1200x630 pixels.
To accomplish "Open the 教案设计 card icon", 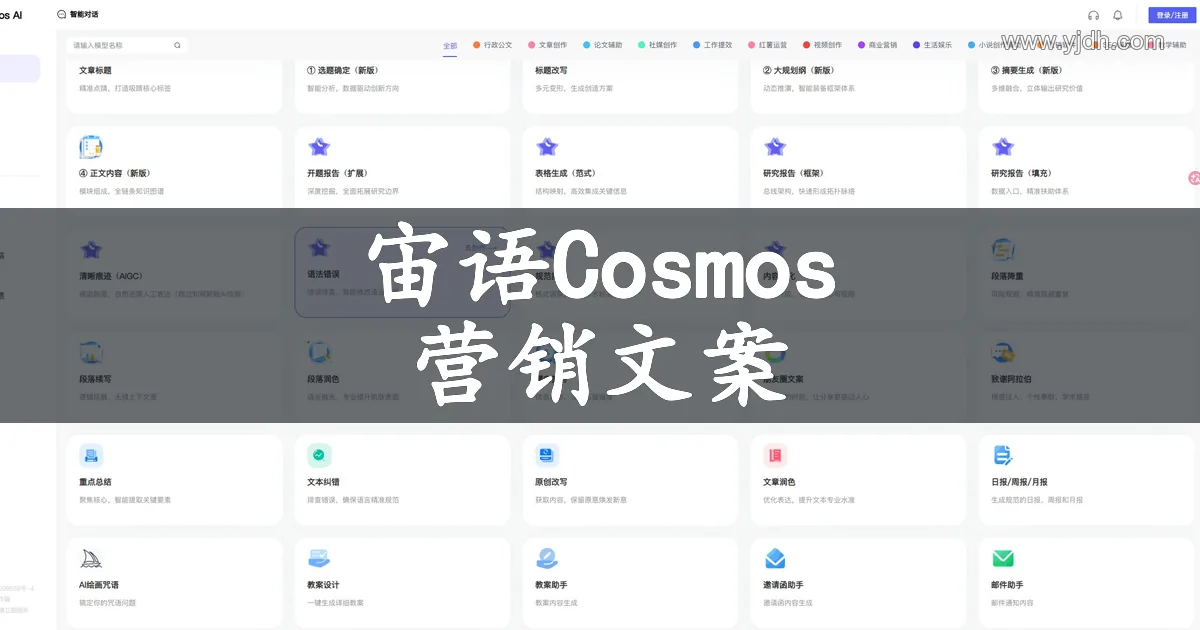I will tap(319, 558).
